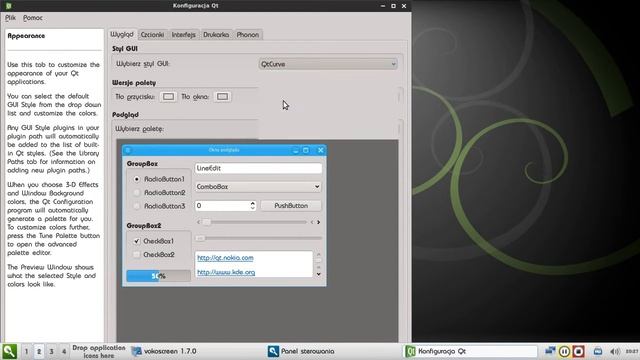
Task: Open the QtCurve GUI style dropdown
Action: pyautogui.click(x=328, y=64)
